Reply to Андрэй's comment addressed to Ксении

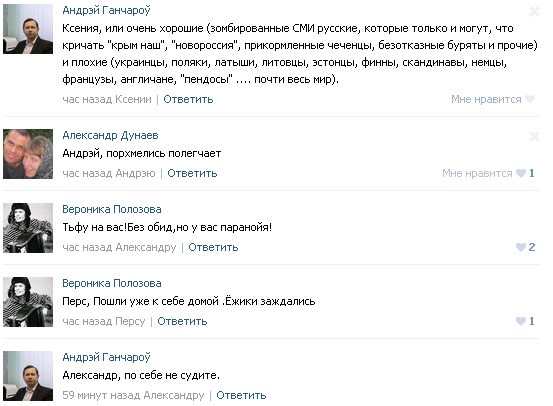188,99
